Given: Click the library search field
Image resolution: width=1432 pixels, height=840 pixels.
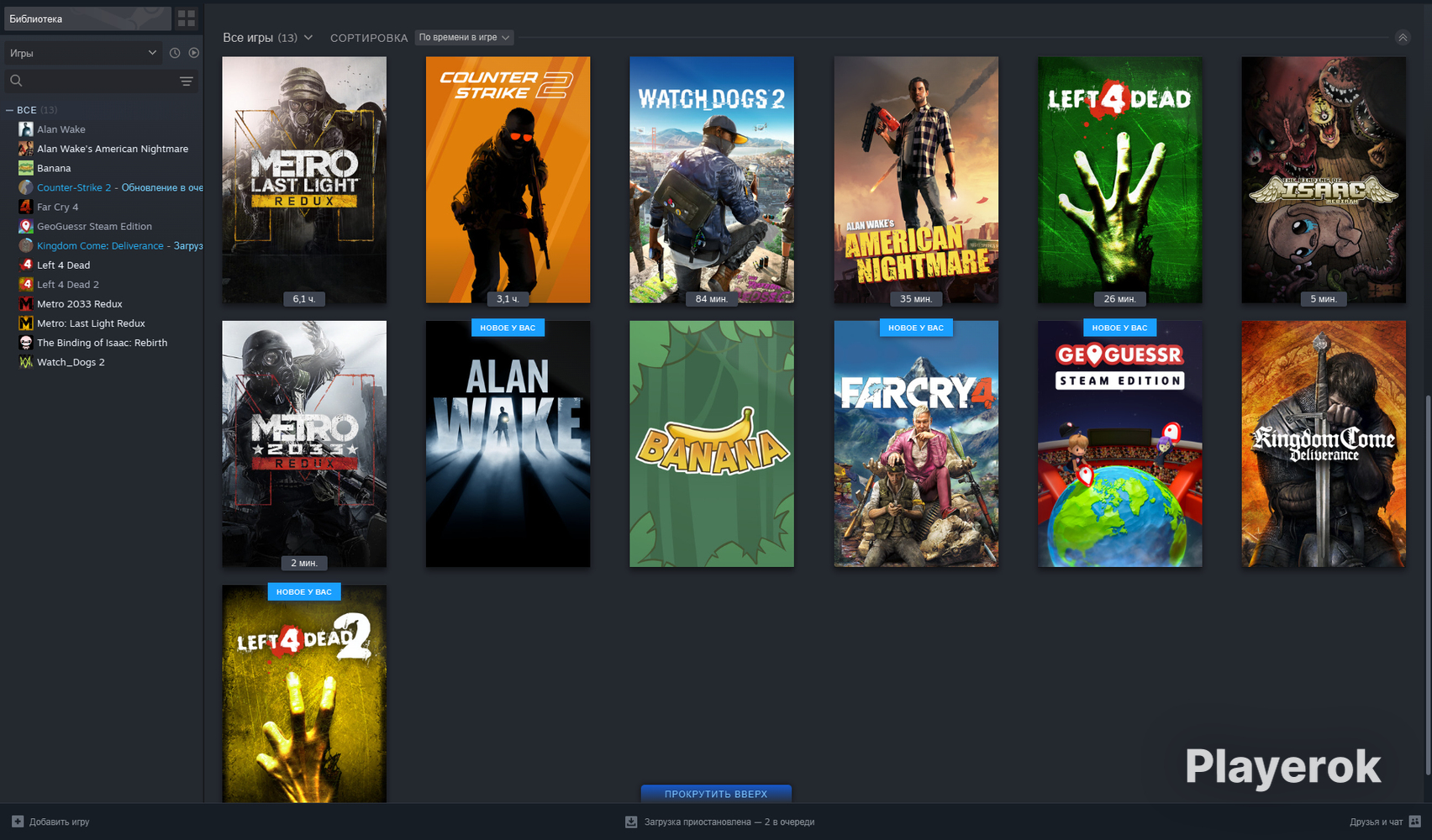Looking at the screenshot, I should pos(102,81).
